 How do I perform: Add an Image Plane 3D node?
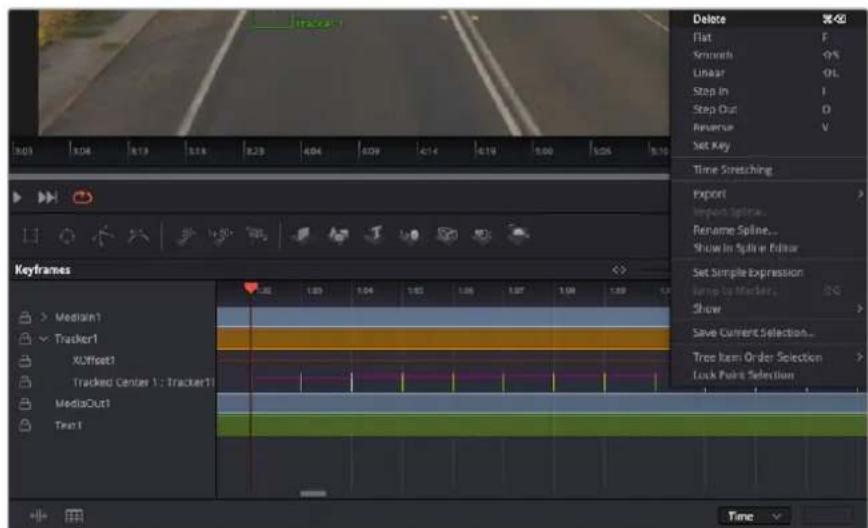302,236
